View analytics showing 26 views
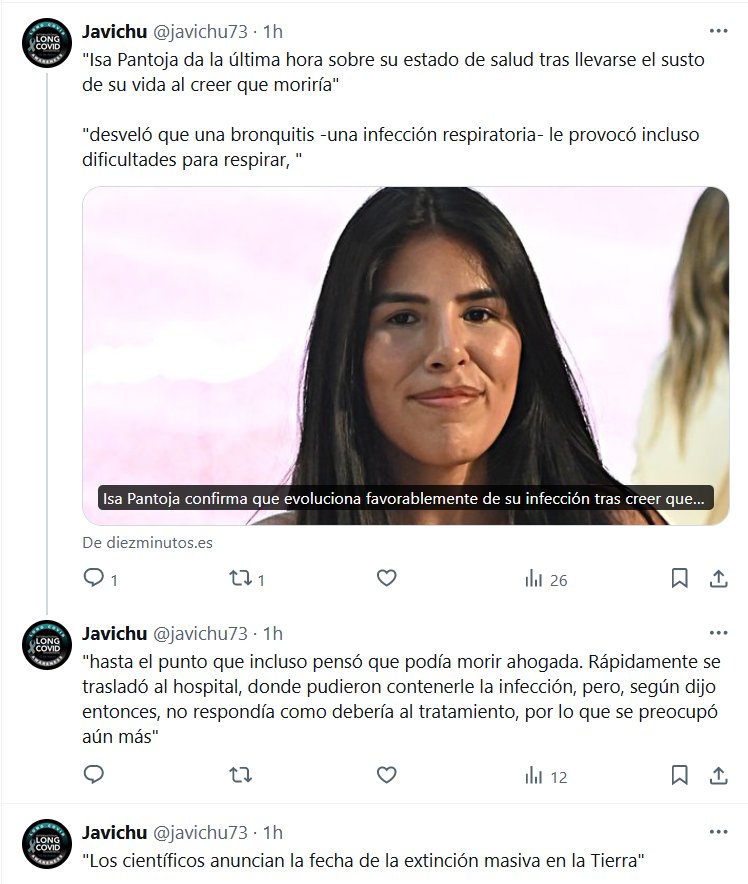 pyautogui.click(x=546, y=579)
